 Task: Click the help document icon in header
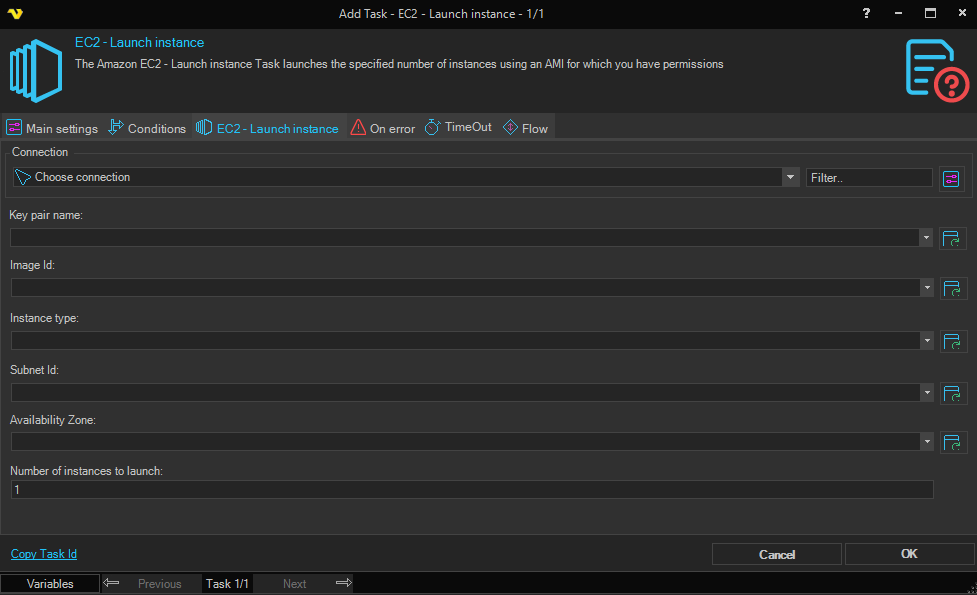pos(936,68)
